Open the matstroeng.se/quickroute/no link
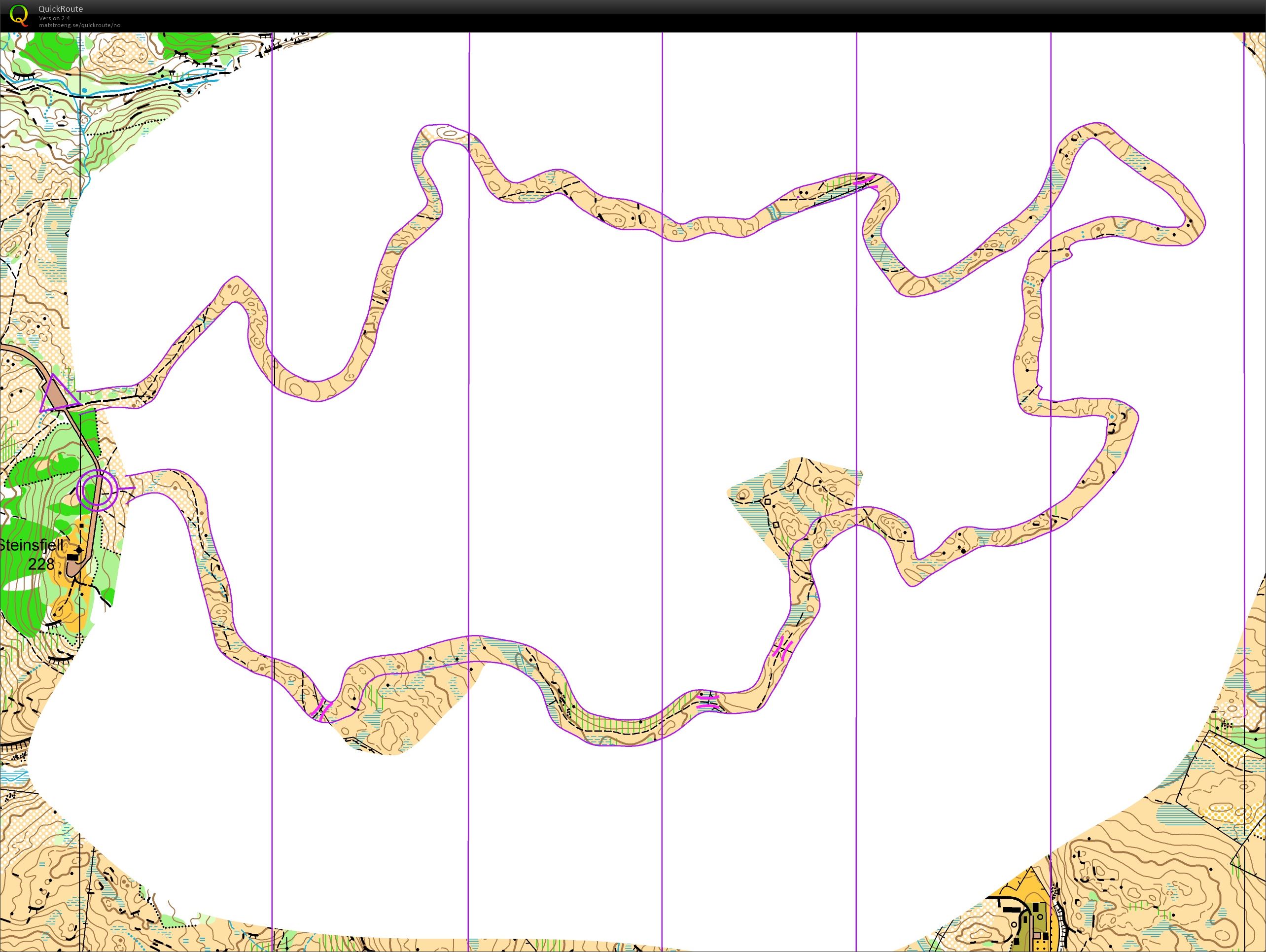 coord(79,25)
